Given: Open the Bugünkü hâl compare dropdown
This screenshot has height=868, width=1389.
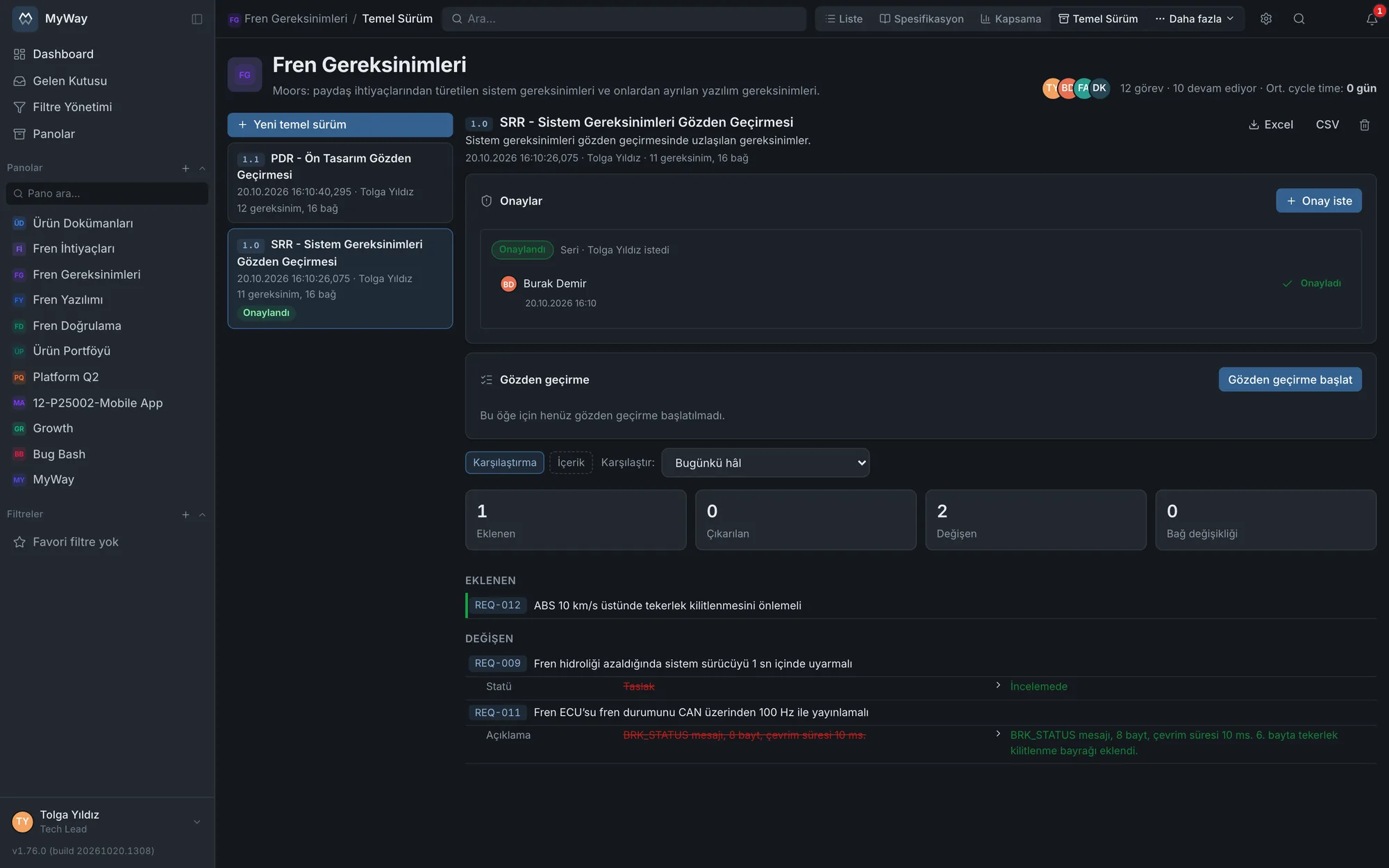Looking at the screenshot, I should coord(765,462).
